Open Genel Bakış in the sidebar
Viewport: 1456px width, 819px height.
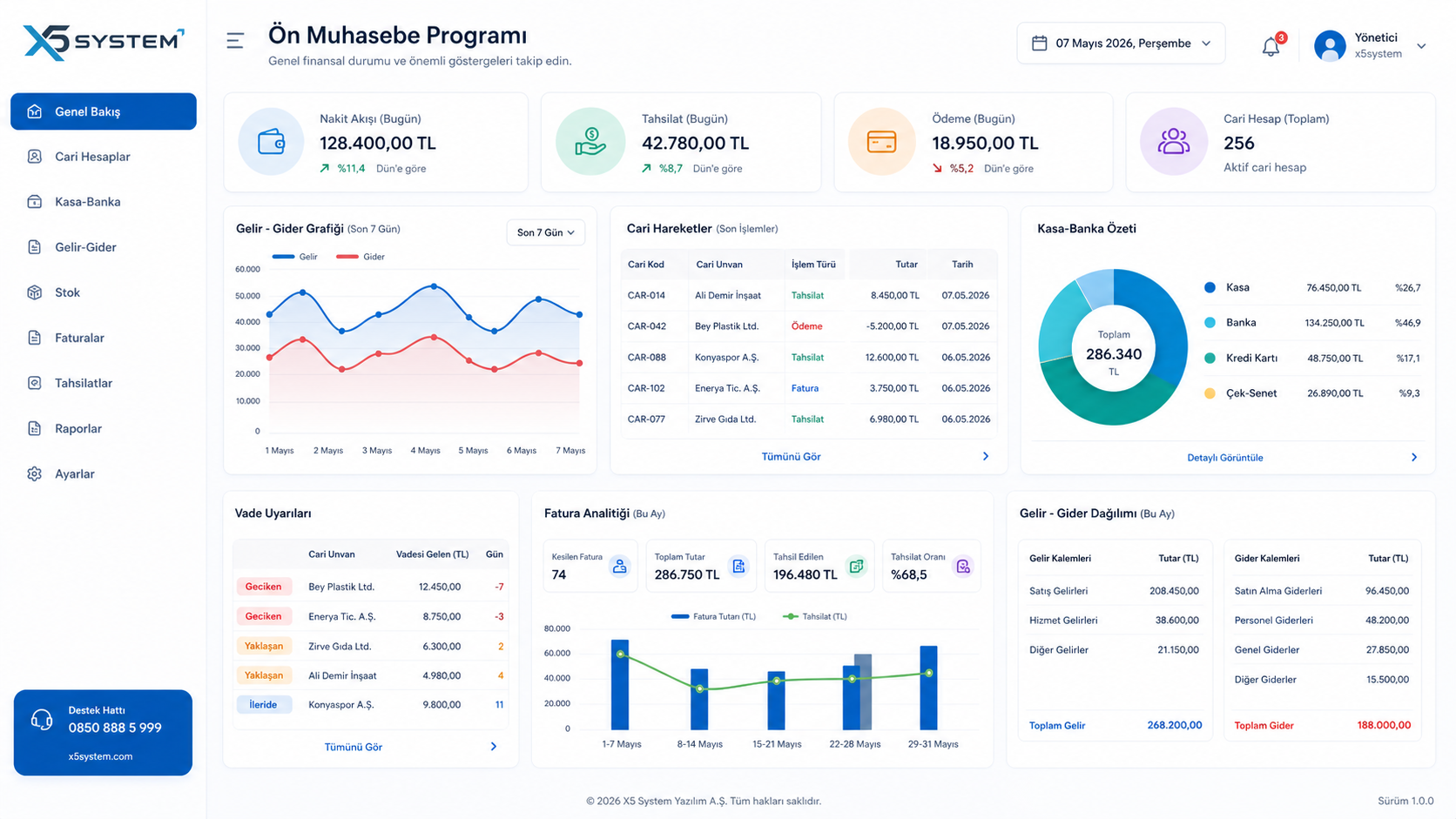[x=104, y=111]
